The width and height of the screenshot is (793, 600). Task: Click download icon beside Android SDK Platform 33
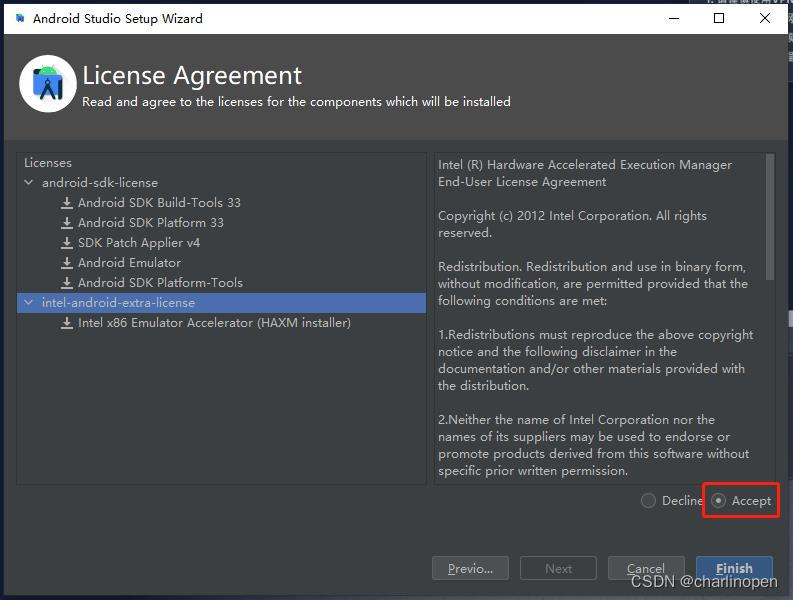pos(67,223)
